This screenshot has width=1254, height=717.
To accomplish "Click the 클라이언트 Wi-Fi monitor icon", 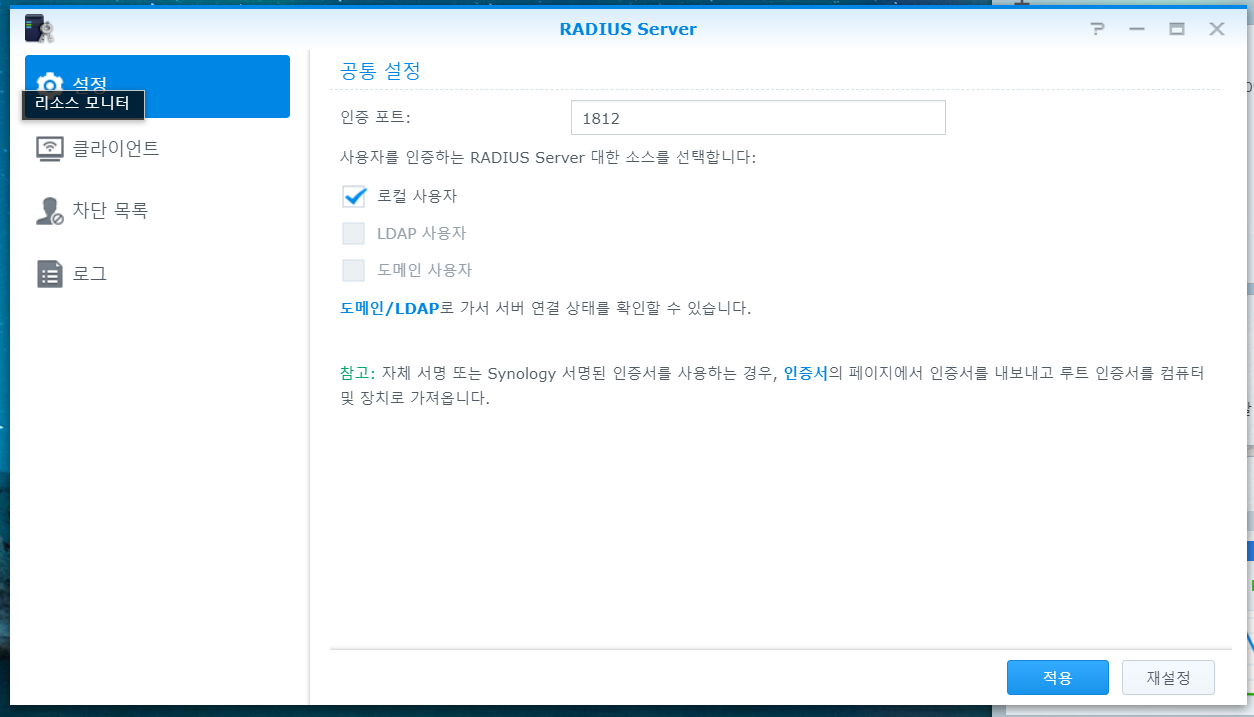I will [x=49, y=149].
